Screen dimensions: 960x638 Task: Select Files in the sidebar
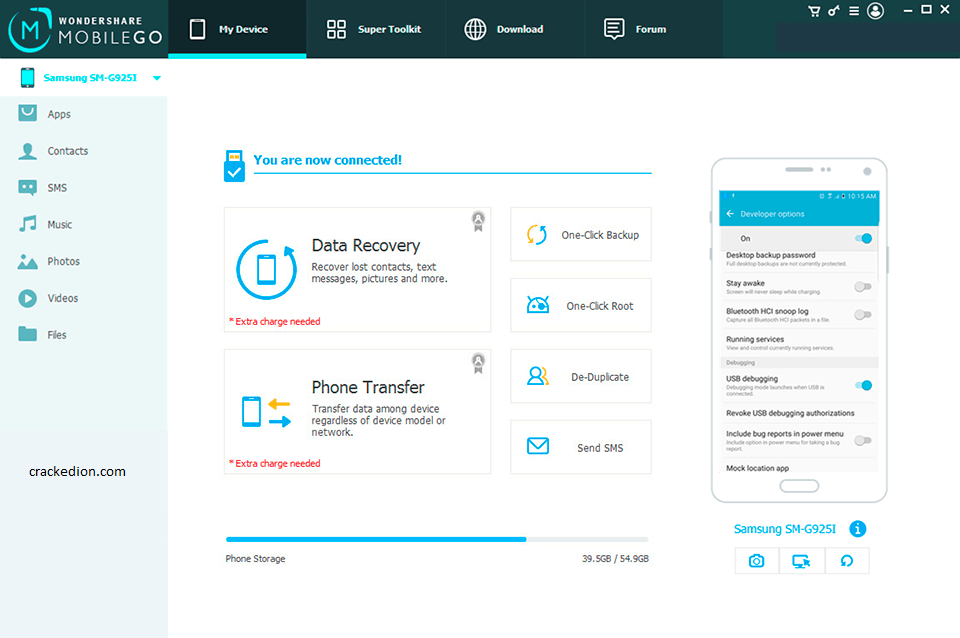84,335
